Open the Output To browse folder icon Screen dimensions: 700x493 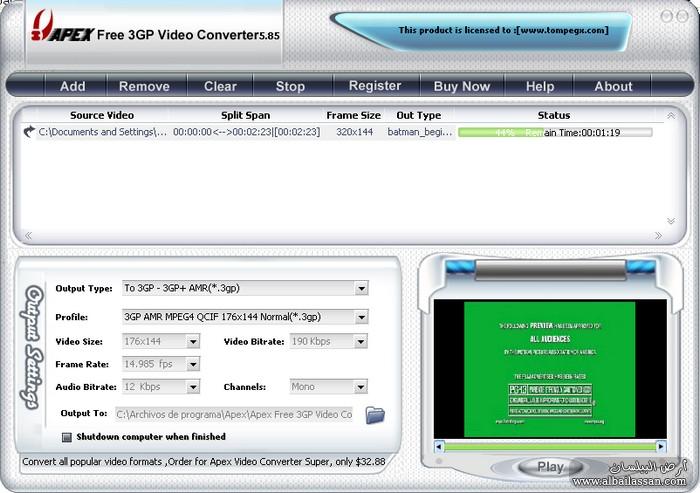(x=375, y=415)
